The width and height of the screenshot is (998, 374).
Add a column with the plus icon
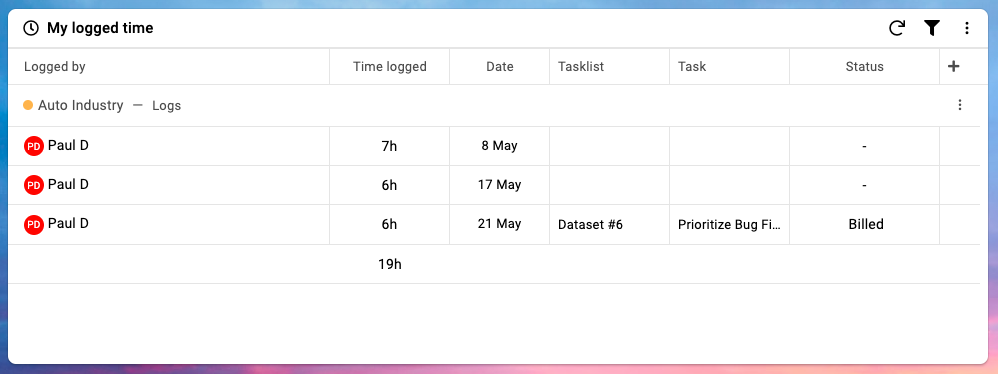(953, 66)
